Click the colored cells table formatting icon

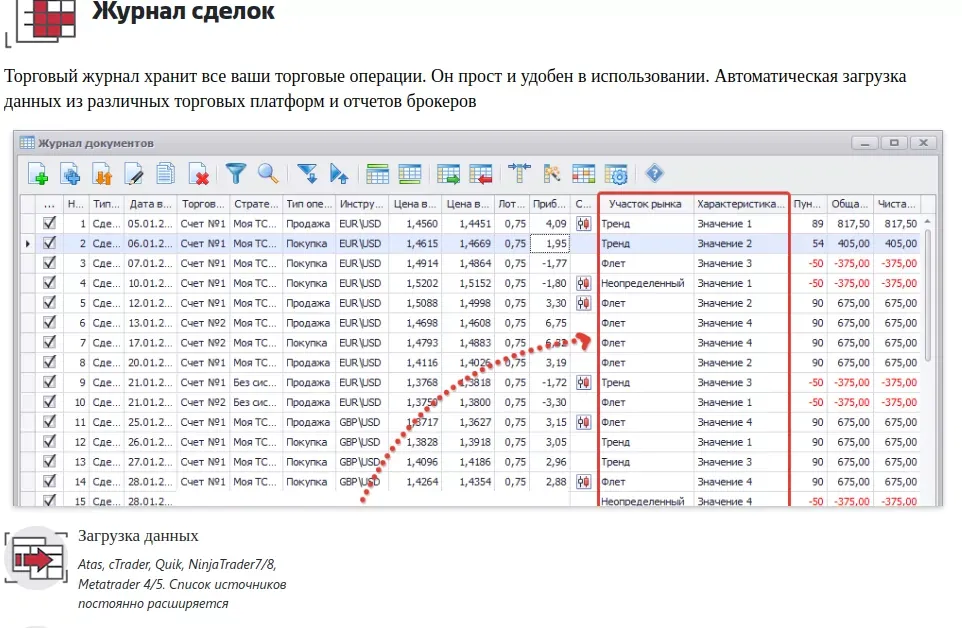[583, 174]
